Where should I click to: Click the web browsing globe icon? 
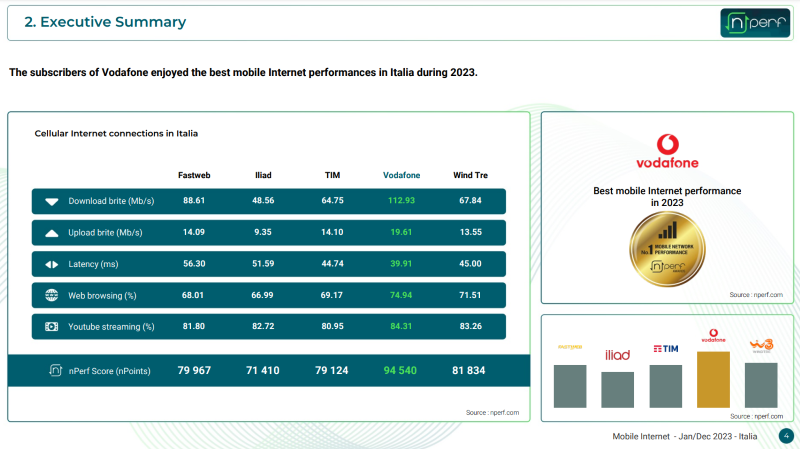coord(52,296)
